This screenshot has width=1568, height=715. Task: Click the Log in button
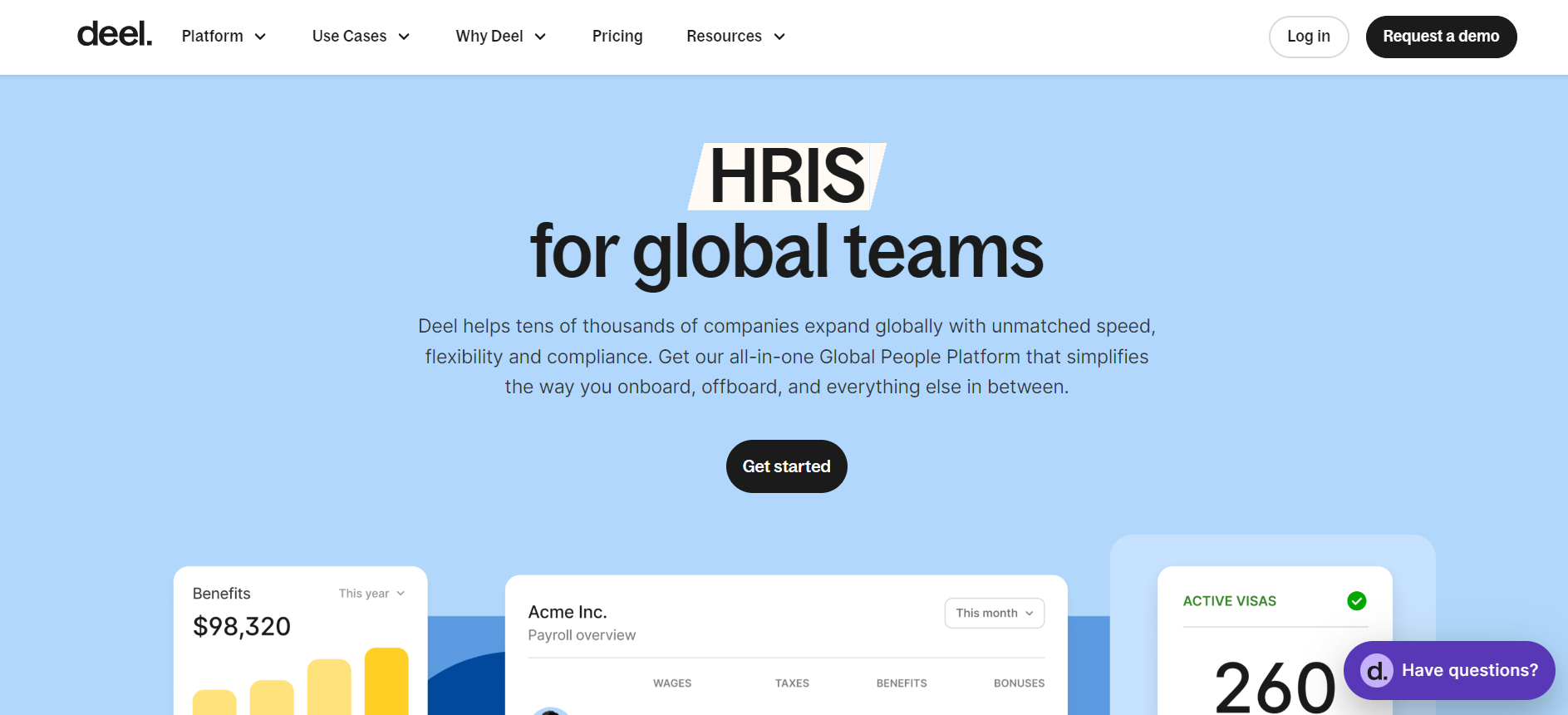click(1309, 37)
